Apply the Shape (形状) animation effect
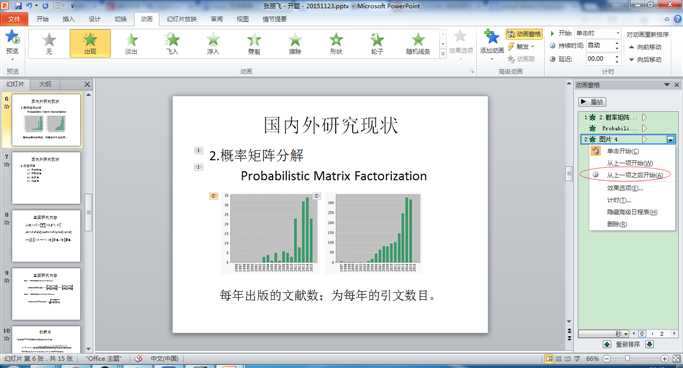Screen dimensions: 683x368 click(x=336, y=43)
